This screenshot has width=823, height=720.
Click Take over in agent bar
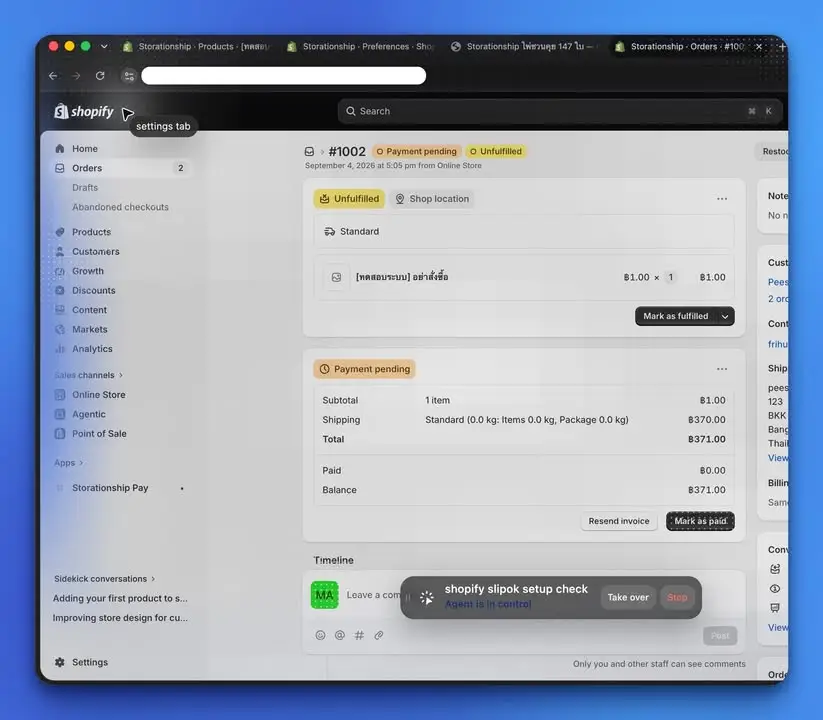(x=628, y=597)
